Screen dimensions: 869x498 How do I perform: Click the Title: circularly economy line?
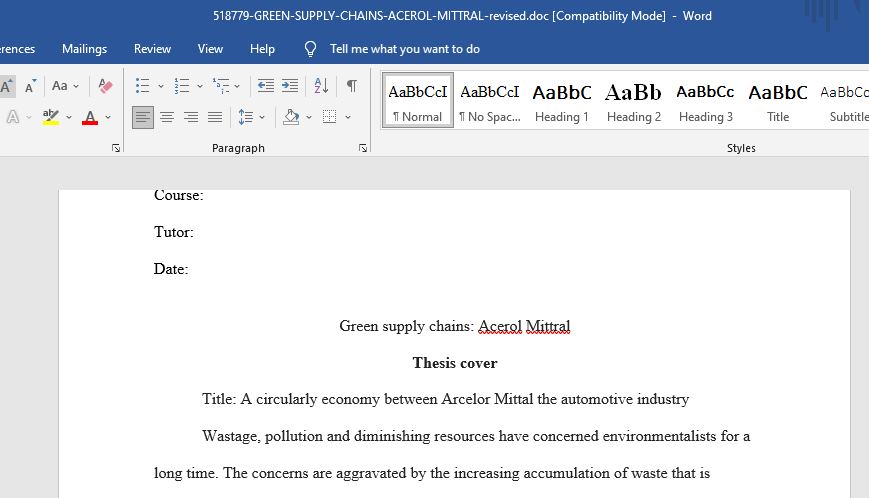click(446, 399)
